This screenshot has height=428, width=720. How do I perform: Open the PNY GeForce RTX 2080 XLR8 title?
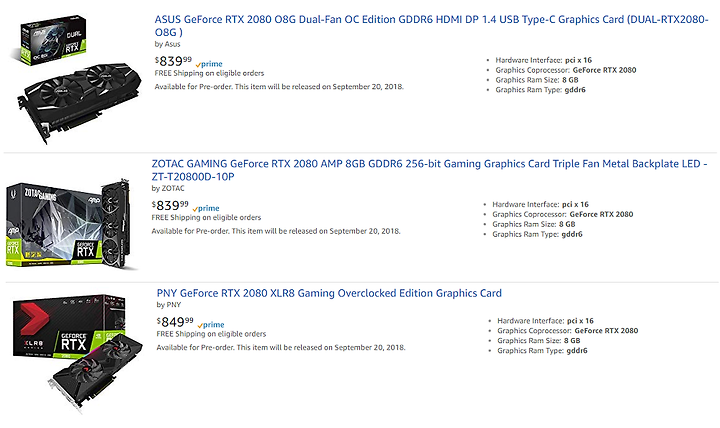point(329,293)
